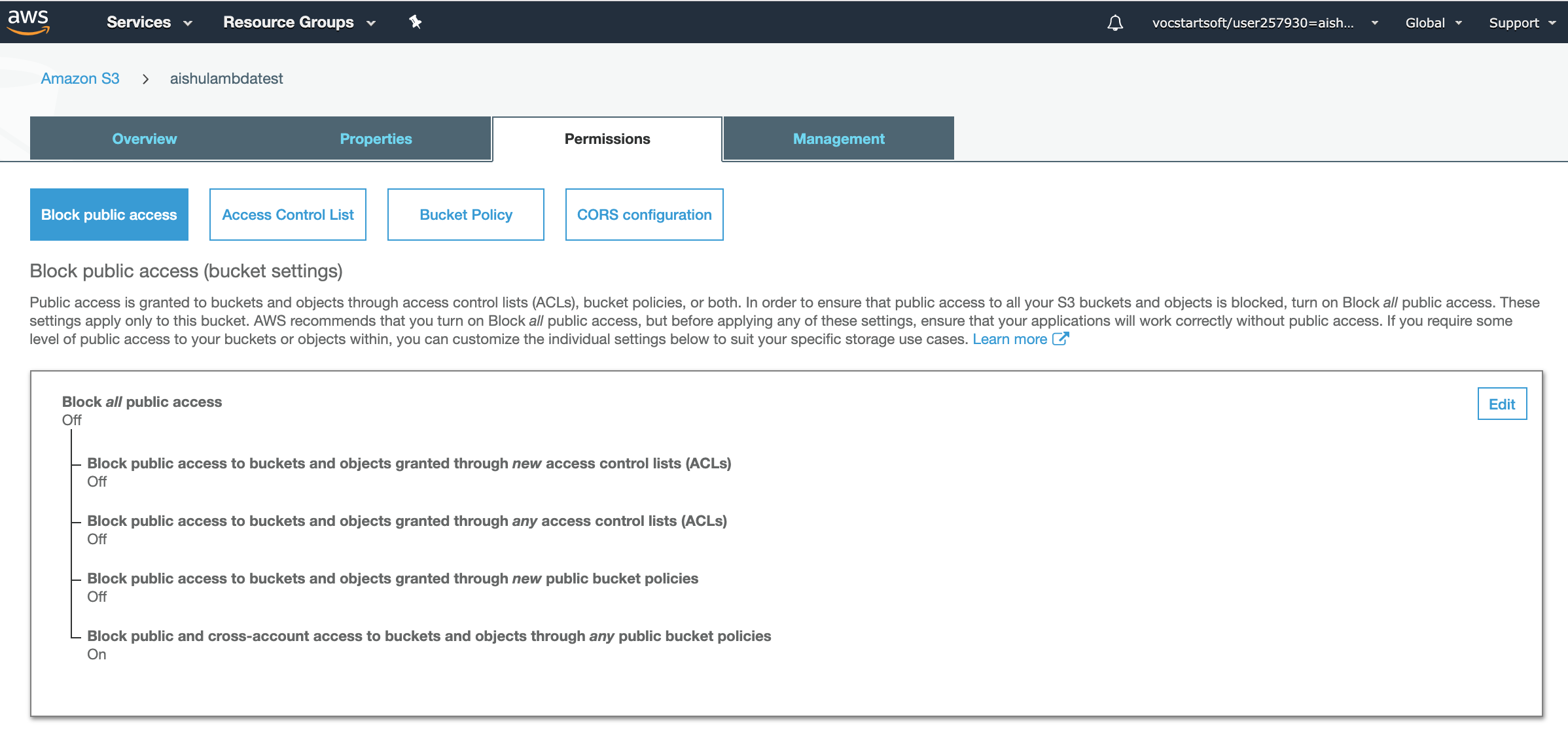
Task: Open CORS configuration
Action: (x=644, y=215)
